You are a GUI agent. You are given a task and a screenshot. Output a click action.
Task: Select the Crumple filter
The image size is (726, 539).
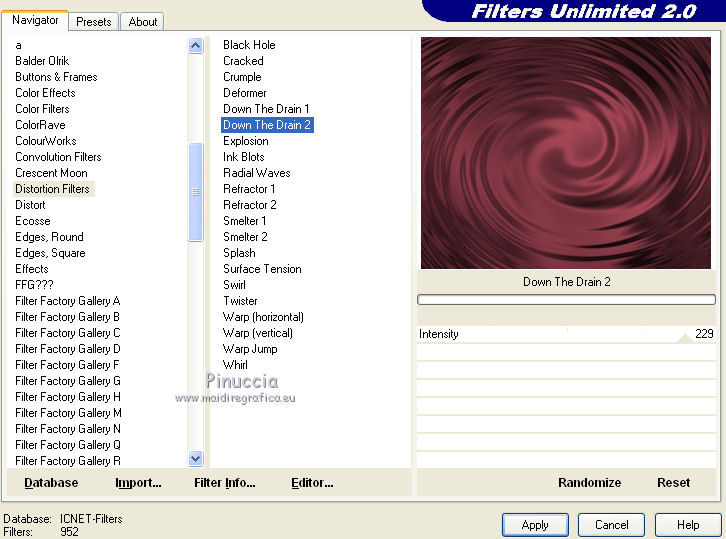pyautogui.click(x=242, y=77)
